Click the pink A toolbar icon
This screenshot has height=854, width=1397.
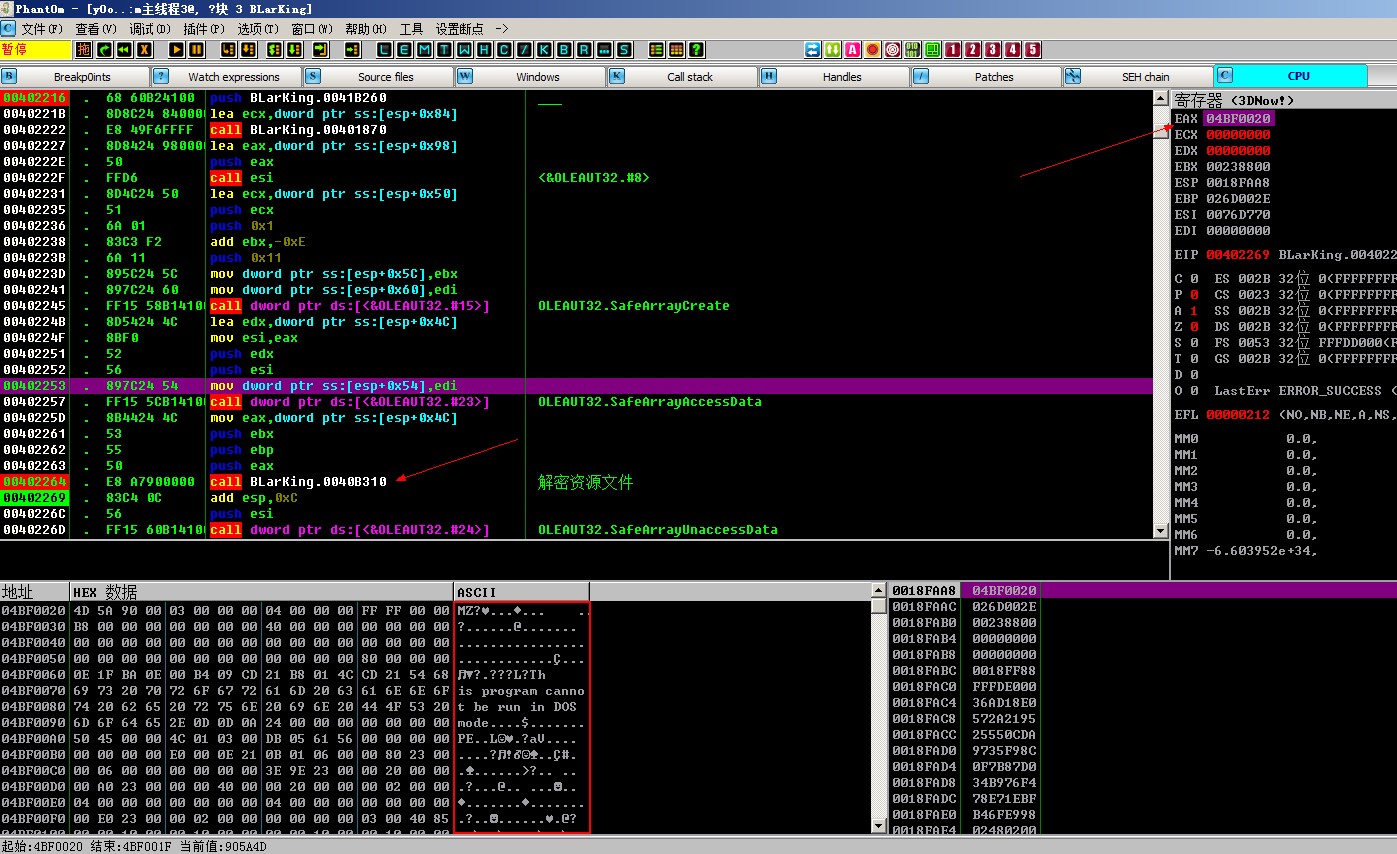852,50
